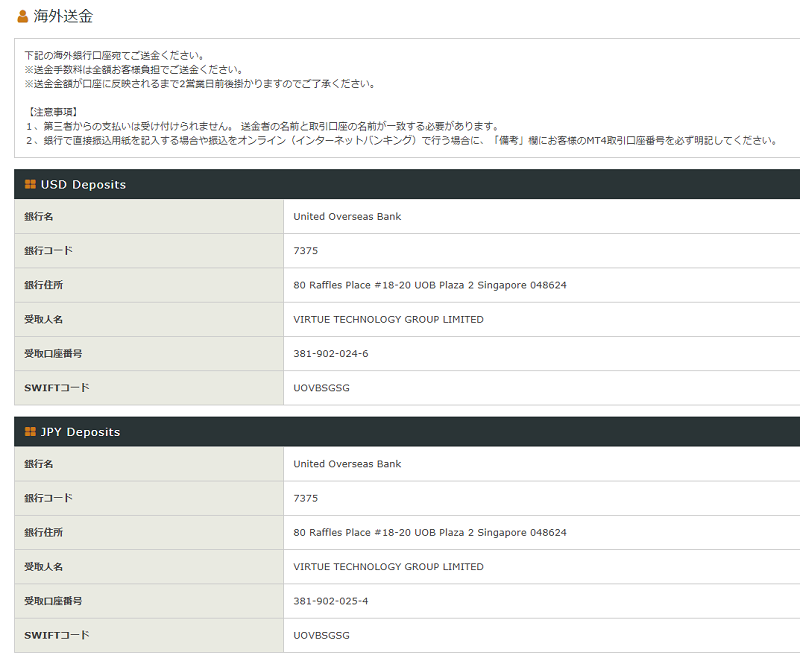Select account number 381-902-025-4

[x=331, y=601]
